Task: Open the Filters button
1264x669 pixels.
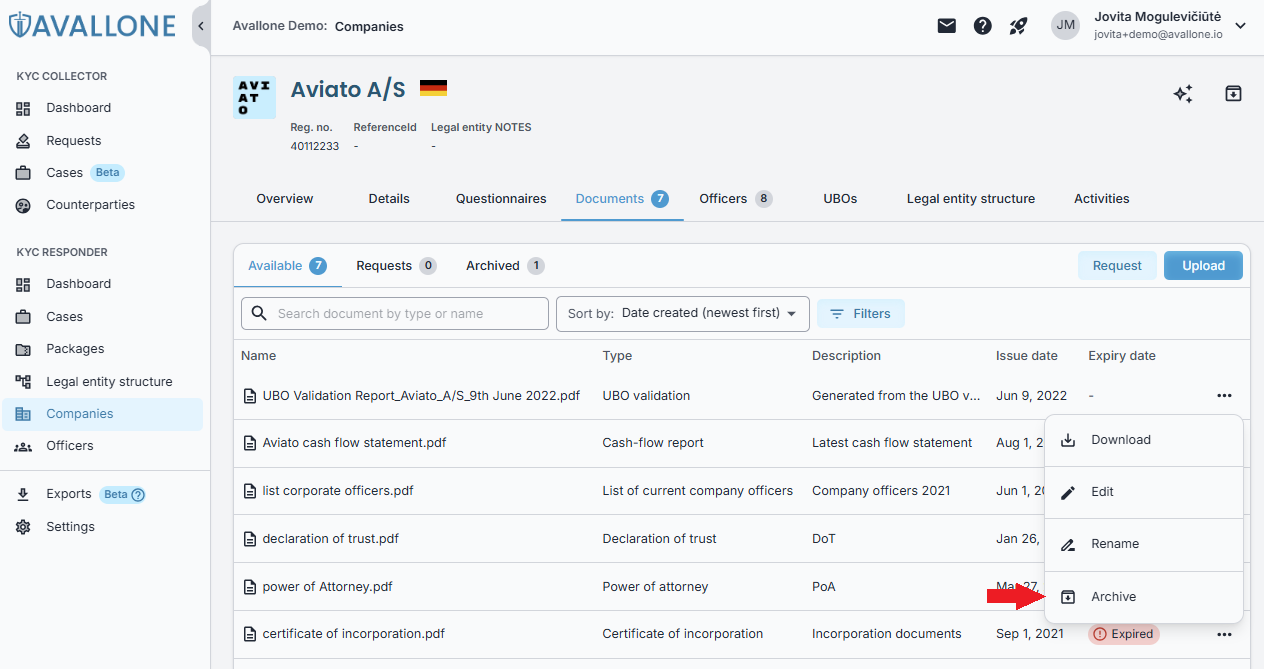Action: pos(861,314)
